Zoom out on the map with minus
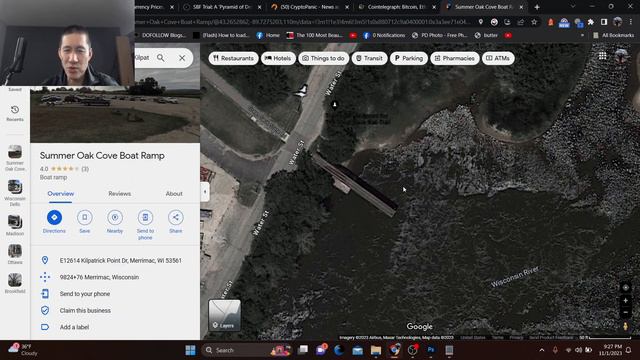 pos(625,312)
